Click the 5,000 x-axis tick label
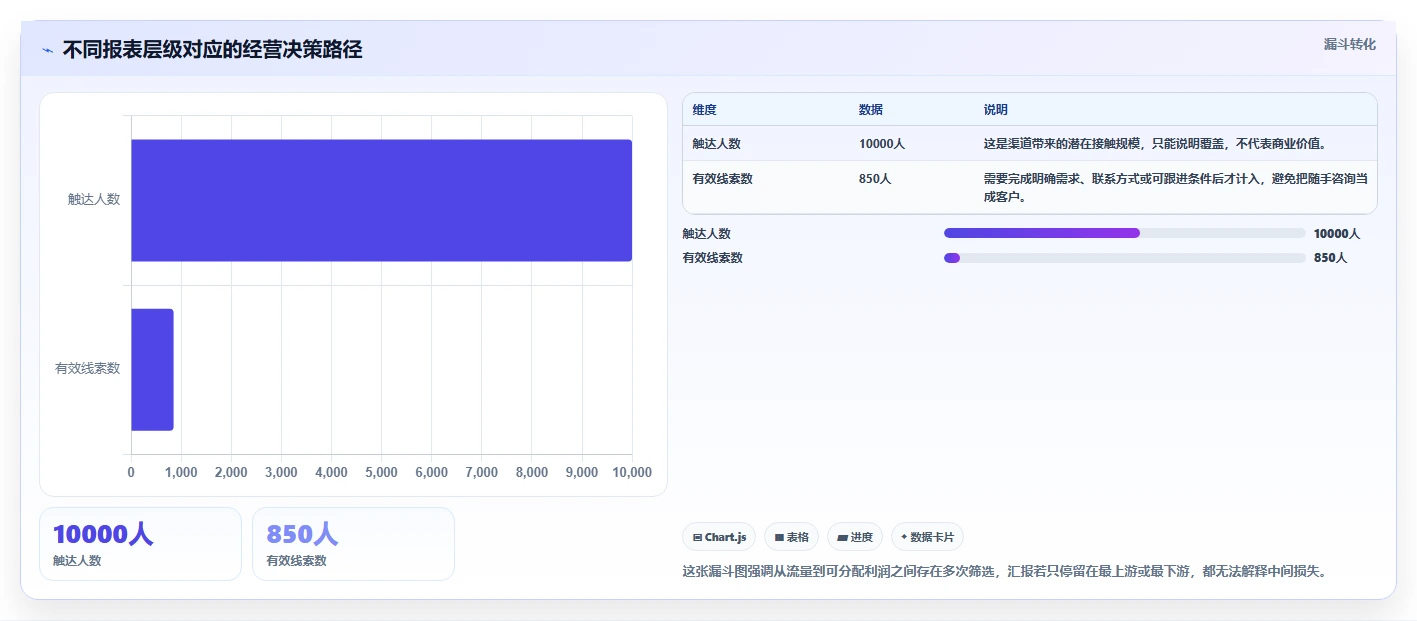The image size is (1417, 621). (381, 472)
